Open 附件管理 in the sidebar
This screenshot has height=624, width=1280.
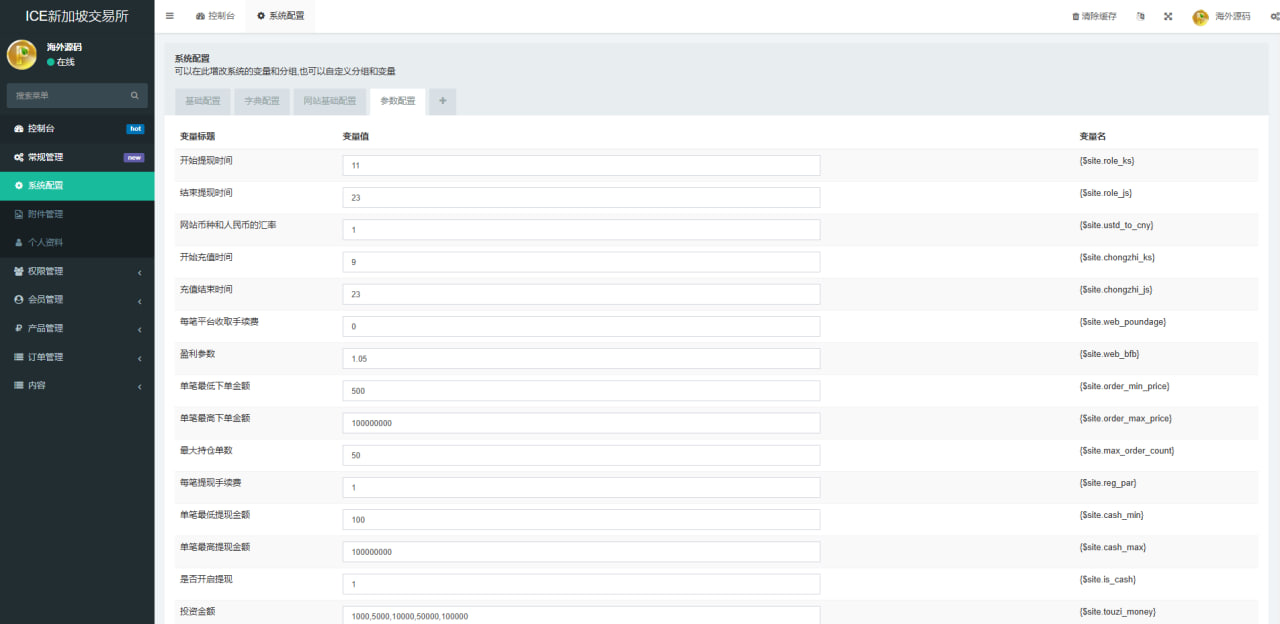(45, 214)
